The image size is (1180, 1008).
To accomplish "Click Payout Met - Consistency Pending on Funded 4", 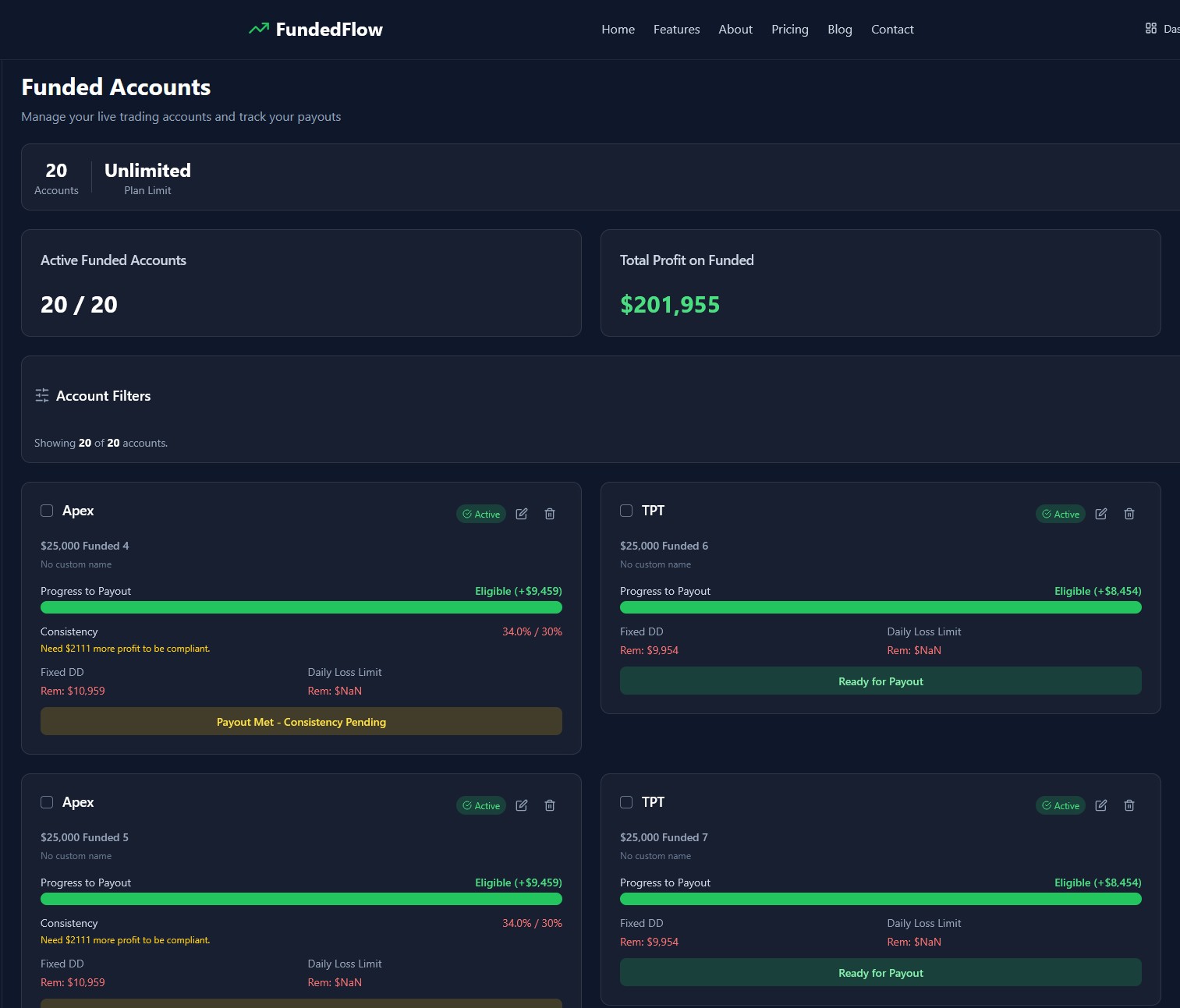I will (x=301, y=721).
